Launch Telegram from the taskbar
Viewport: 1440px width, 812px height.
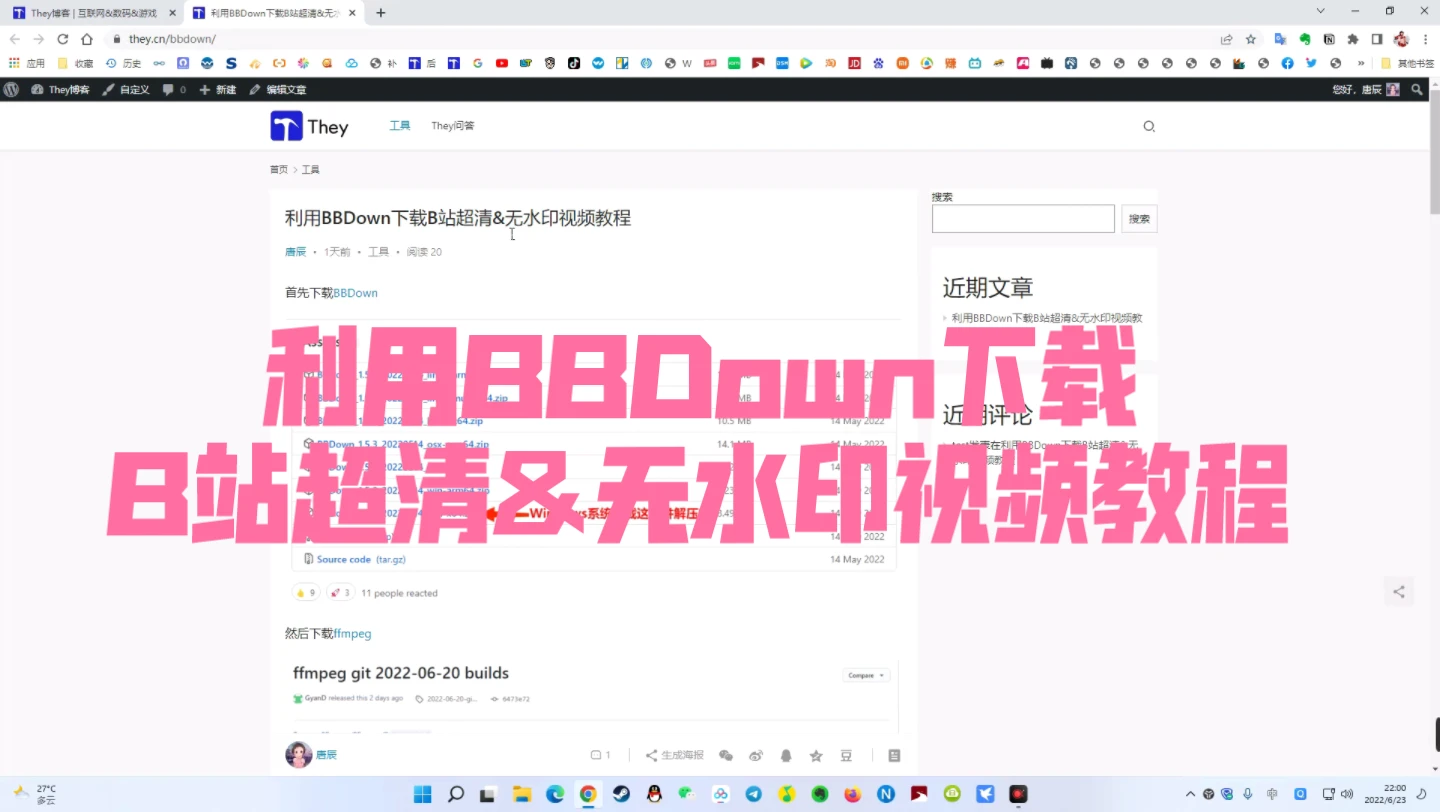tap(753, 794)
